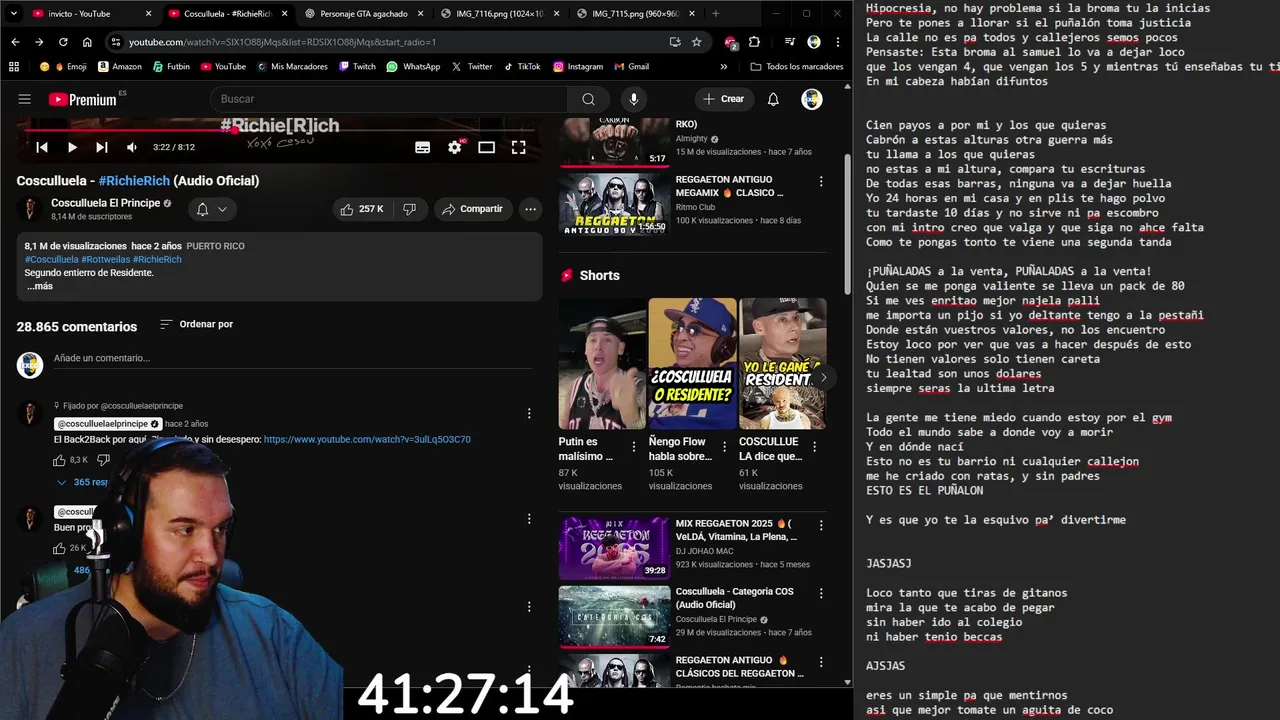
Task: Skip back to the previous video
Action: click(x=42, y=147)
